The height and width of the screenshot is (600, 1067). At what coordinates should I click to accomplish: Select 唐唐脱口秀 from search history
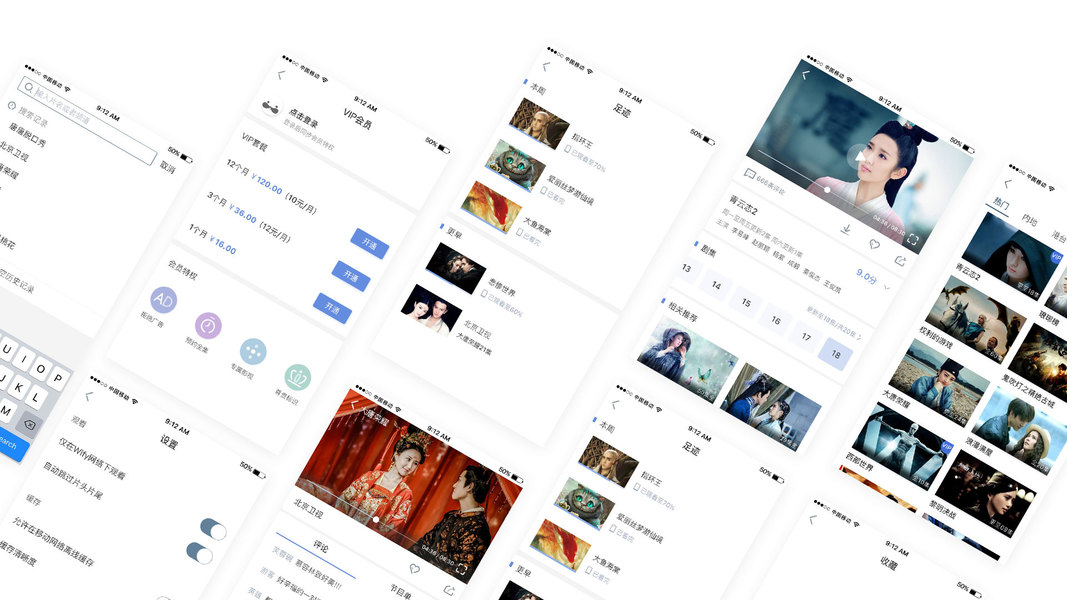click(x=28, y=135)
